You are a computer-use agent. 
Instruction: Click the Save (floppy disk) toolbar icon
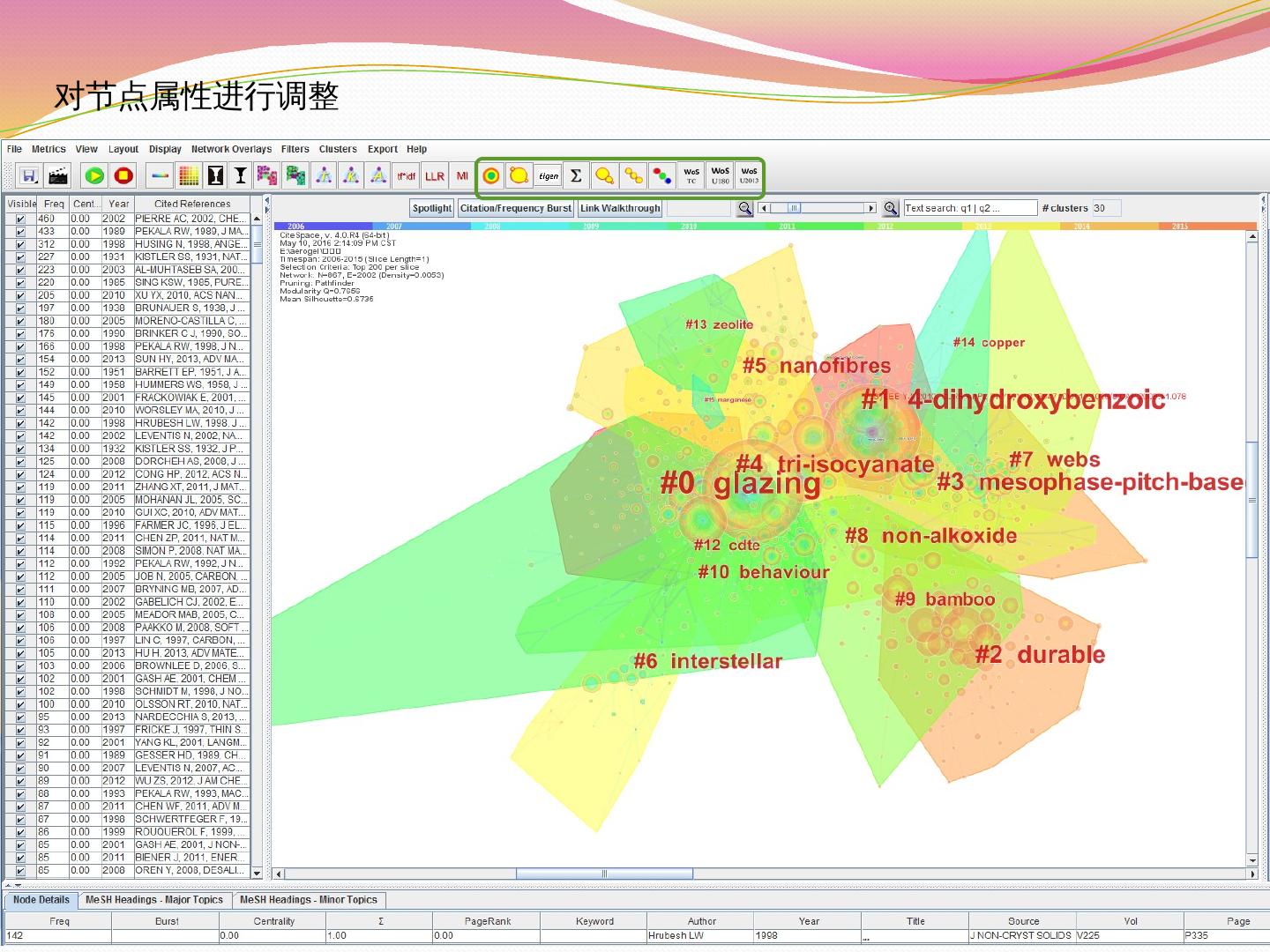pyautogui.click(x=28, y=175)
